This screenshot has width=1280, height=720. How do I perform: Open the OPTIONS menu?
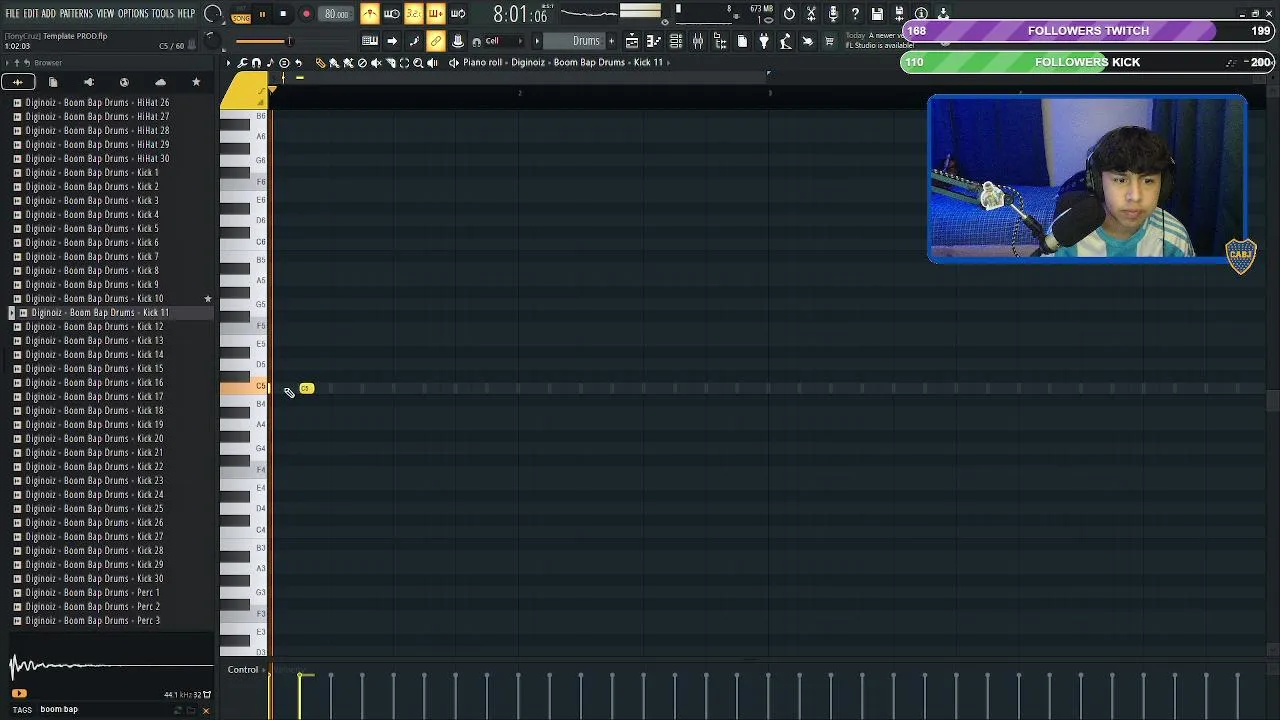click(133, 13)
